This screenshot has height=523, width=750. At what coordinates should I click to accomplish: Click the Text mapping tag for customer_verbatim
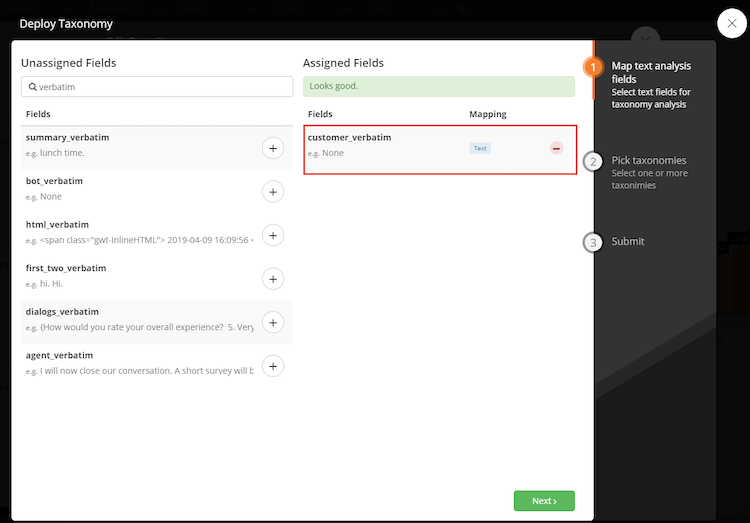click(480, 148)
